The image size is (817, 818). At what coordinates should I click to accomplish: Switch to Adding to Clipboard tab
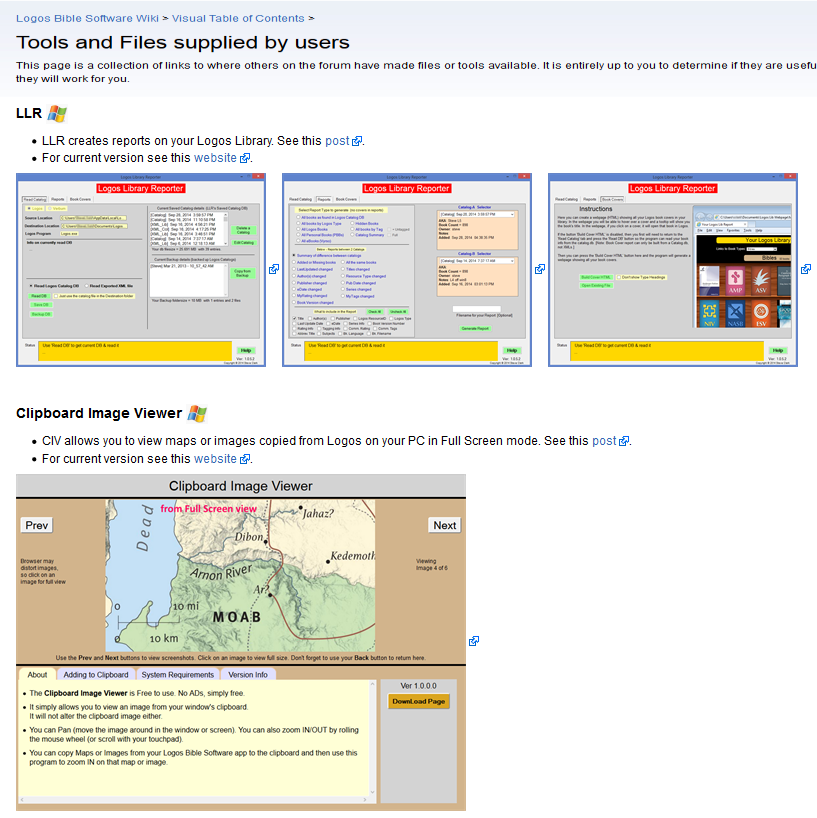coord(96,675)
